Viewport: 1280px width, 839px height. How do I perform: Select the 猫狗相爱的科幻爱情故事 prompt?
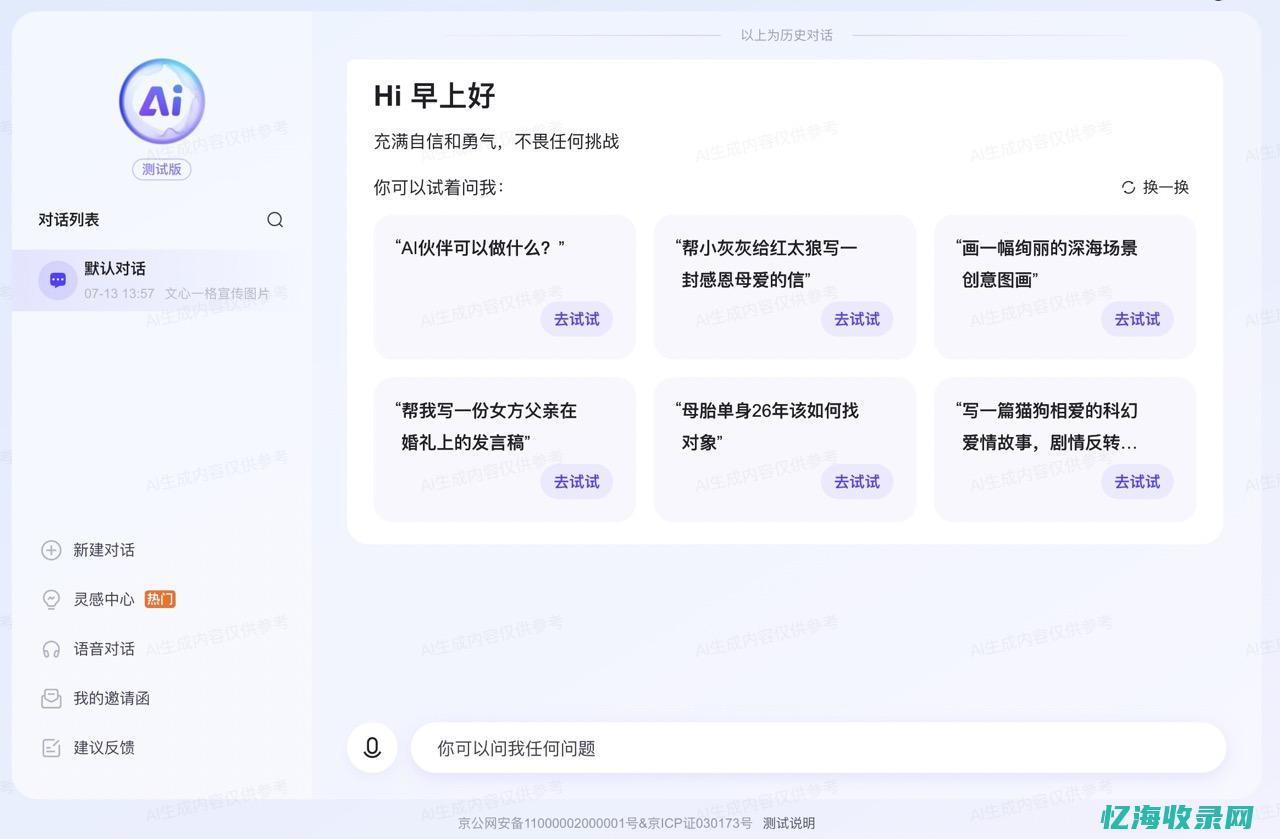pyautogui.click(x=1046, y=426)
